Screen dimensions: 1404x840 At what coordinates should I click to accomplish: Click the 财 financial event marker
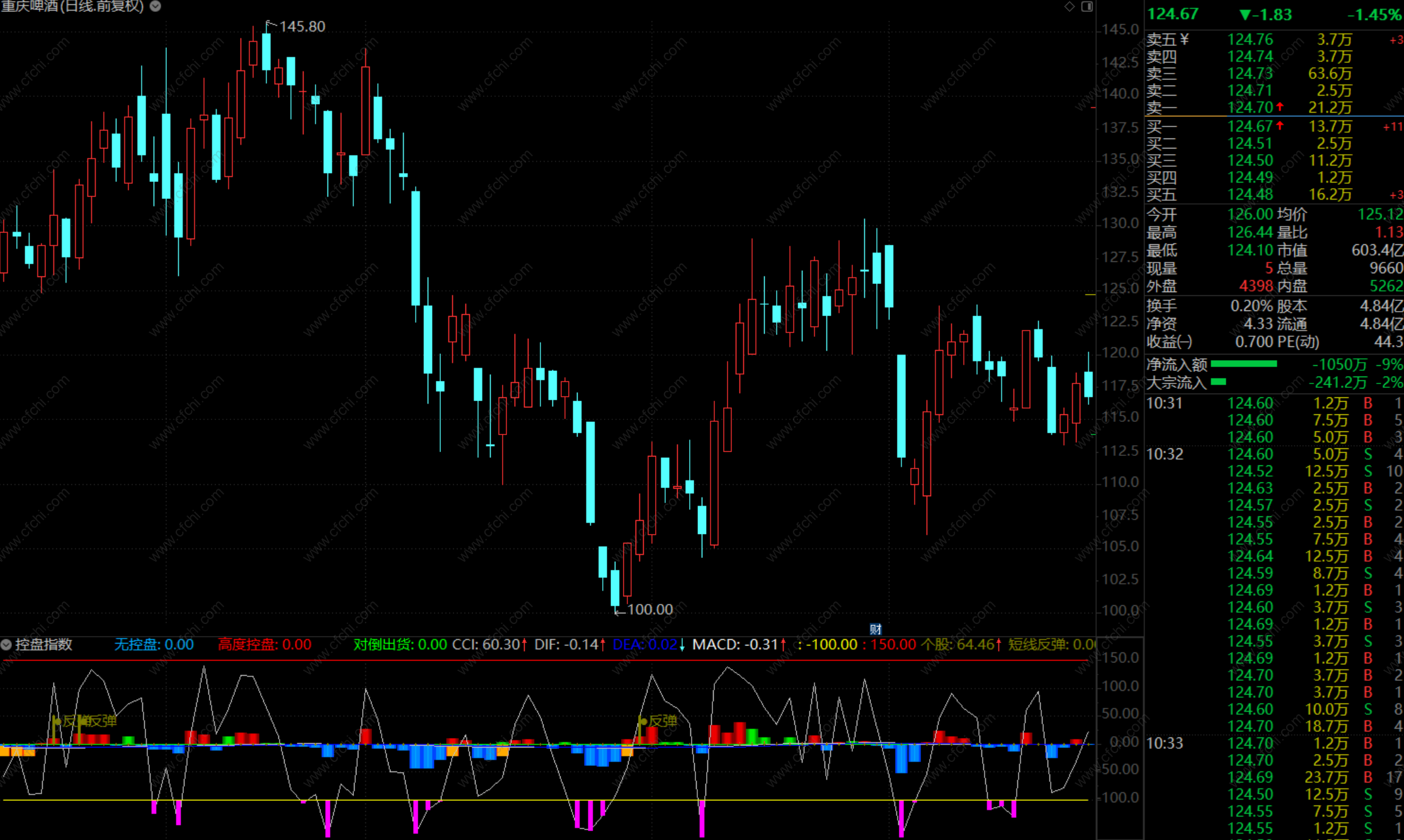(x=876, y=629)
